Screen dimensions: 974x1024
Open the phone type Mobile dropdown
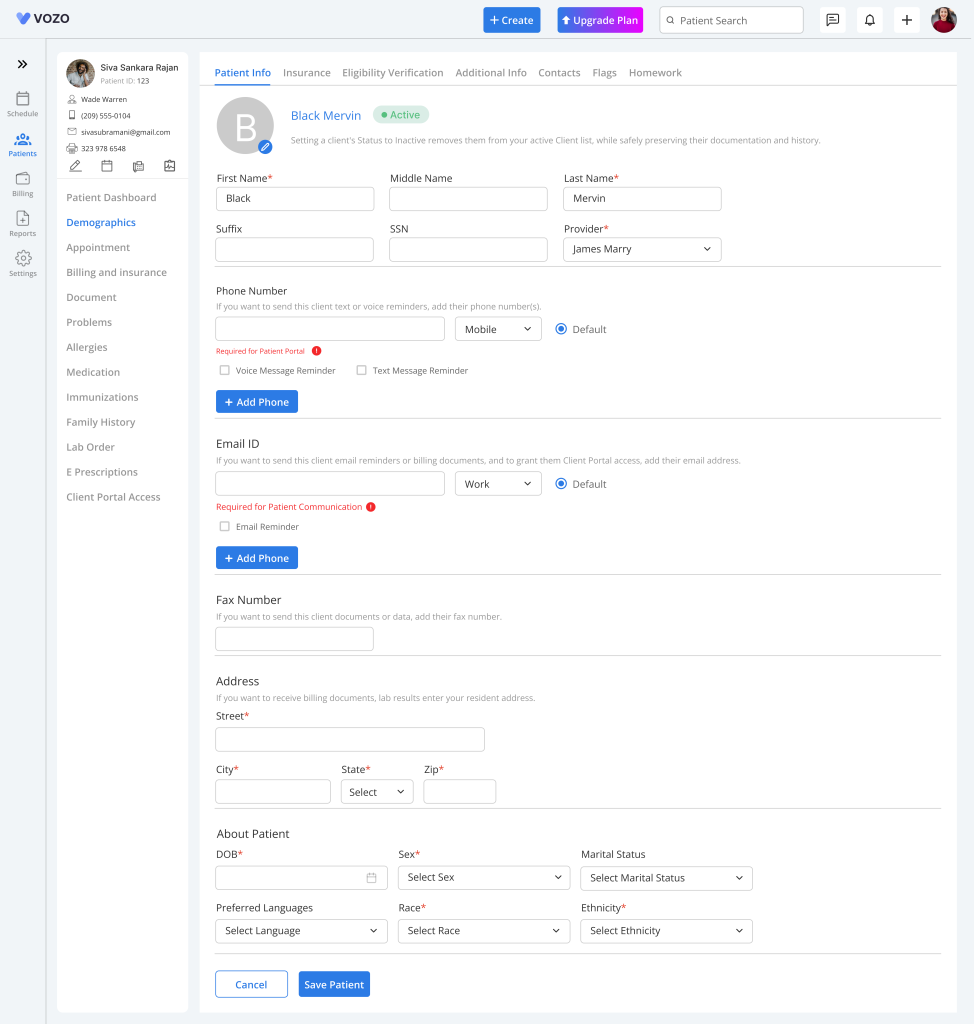pos(498,329)
